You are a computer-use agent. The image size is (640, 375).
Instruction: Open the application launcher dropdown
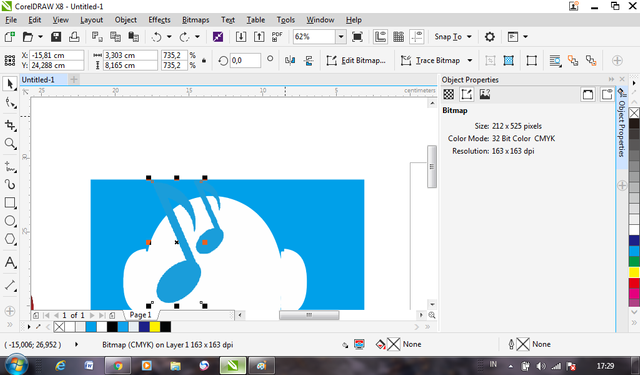(x=525, y=37)
